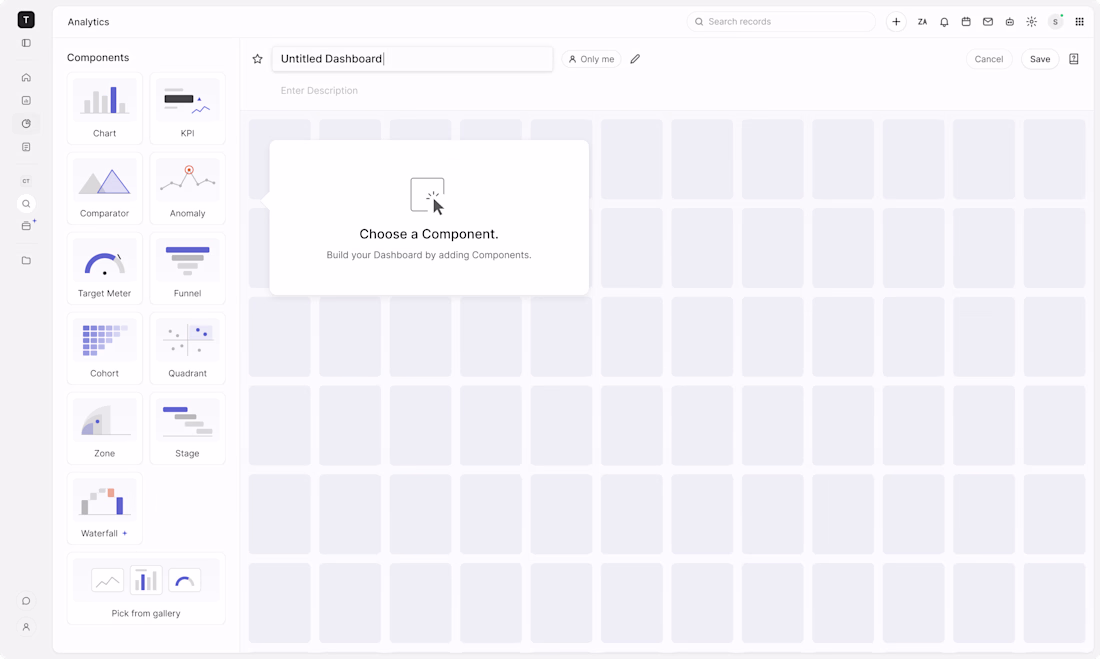Viewport: 1100px width, 659px height.
Task: Add the Chart component
Action: click(105, 108)
